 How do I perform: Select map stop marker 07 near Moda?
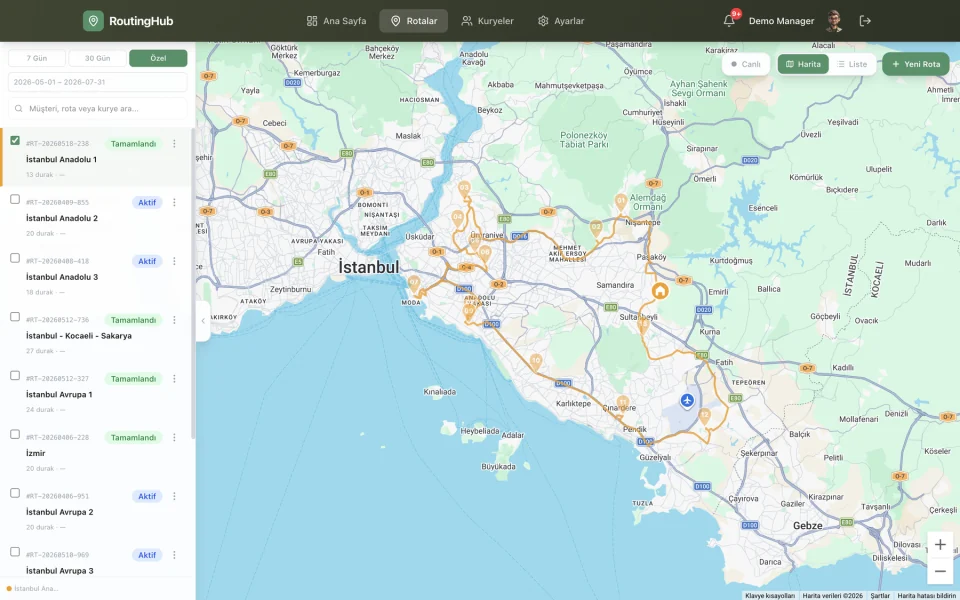pyautogui.click(x=414, y=284)
